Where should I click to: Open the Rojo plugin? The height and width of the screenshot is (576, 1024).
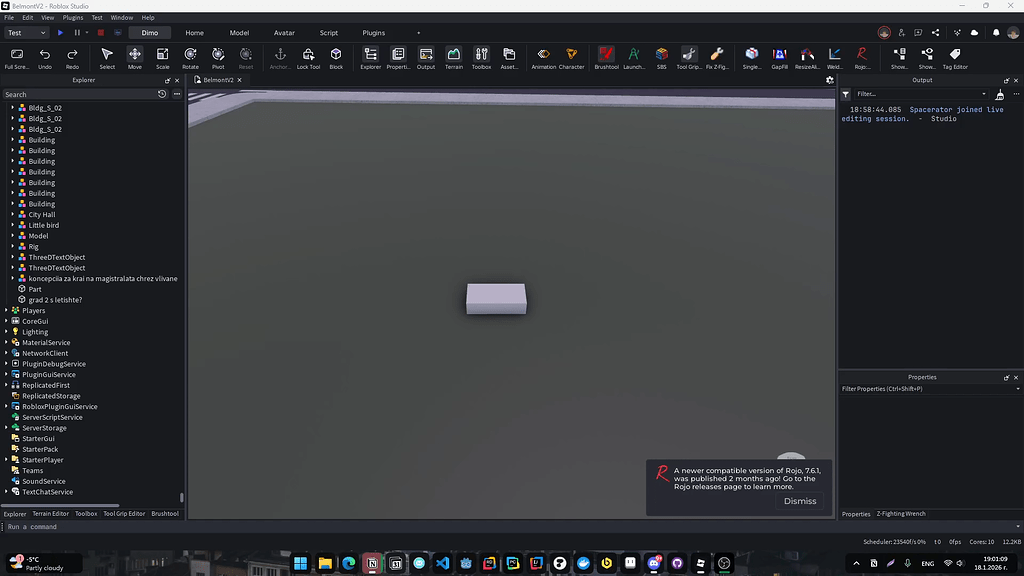click(x=862, y=57)
